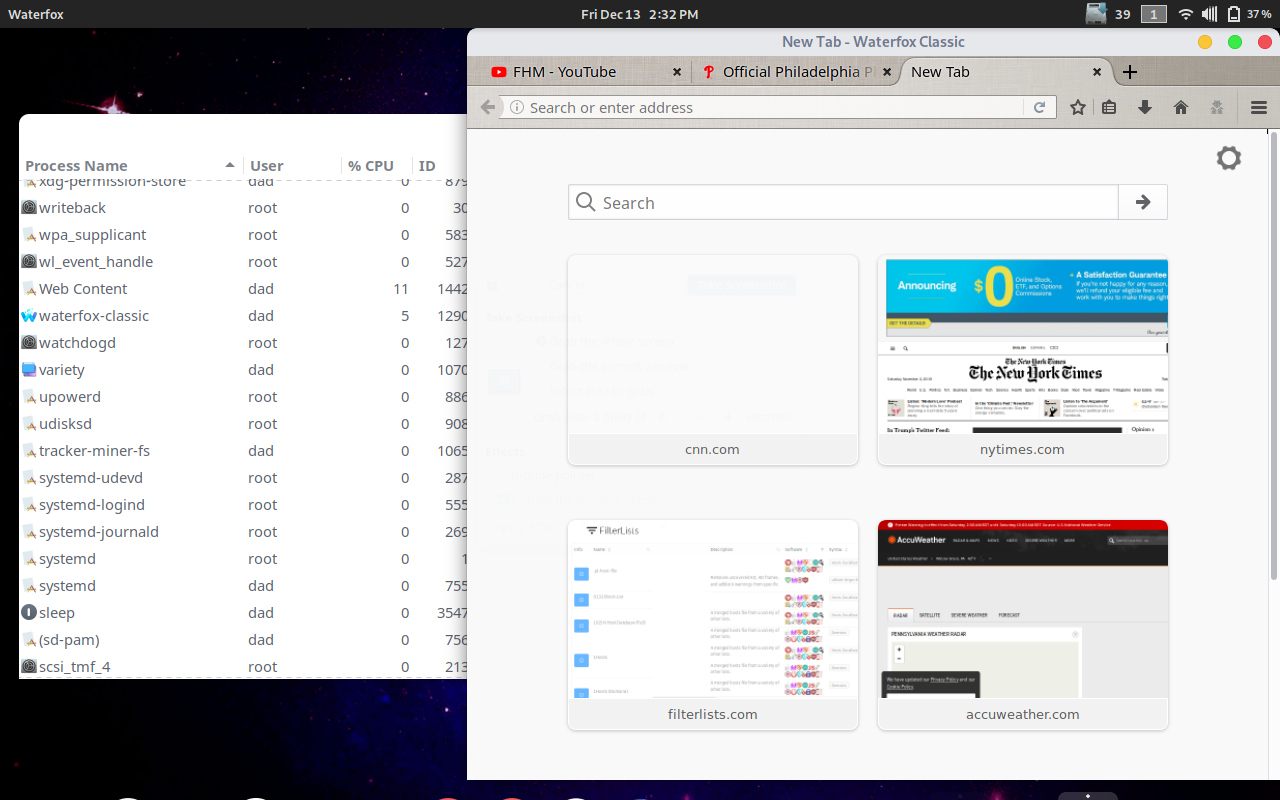This screenshot has width=1280, height=800.
Task: Reload the current page
Action: pyautogui.click(x=1040, y=106)
